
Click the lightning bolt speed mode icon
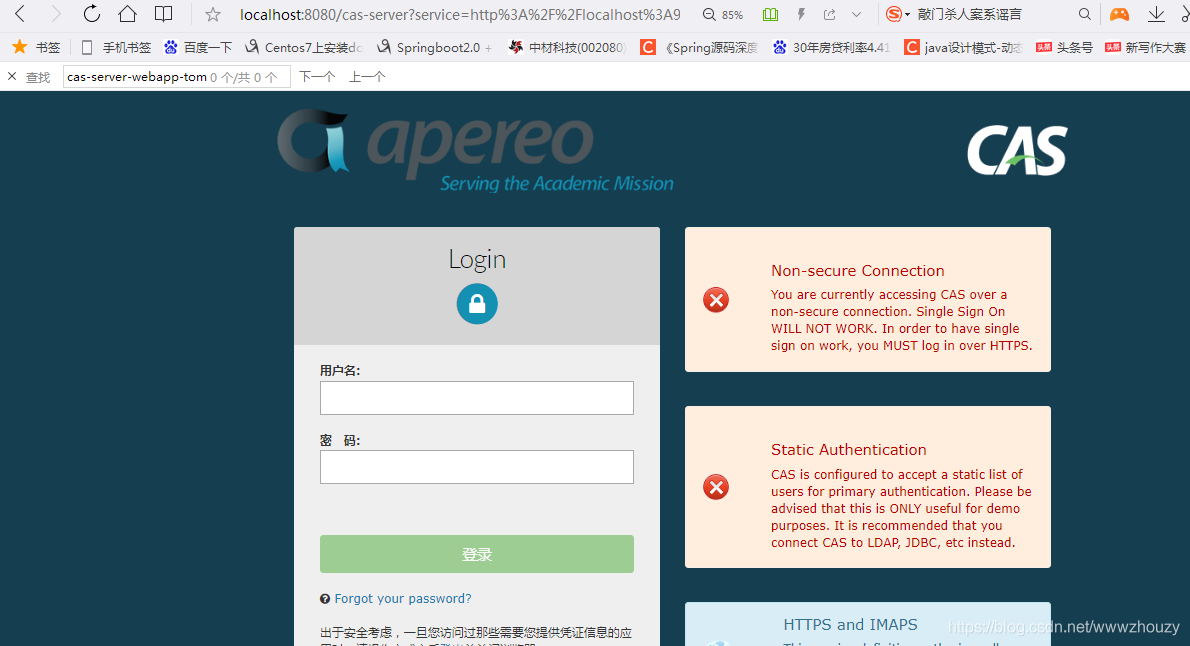801,14
